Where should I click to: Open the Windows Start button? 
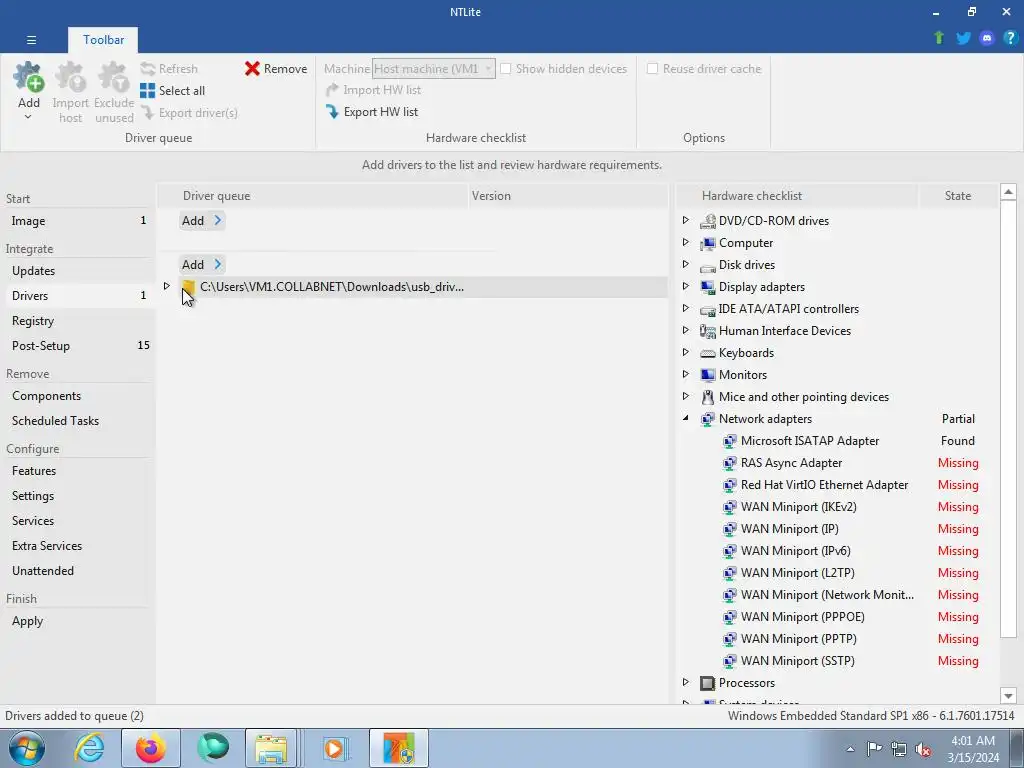[27, 748]
